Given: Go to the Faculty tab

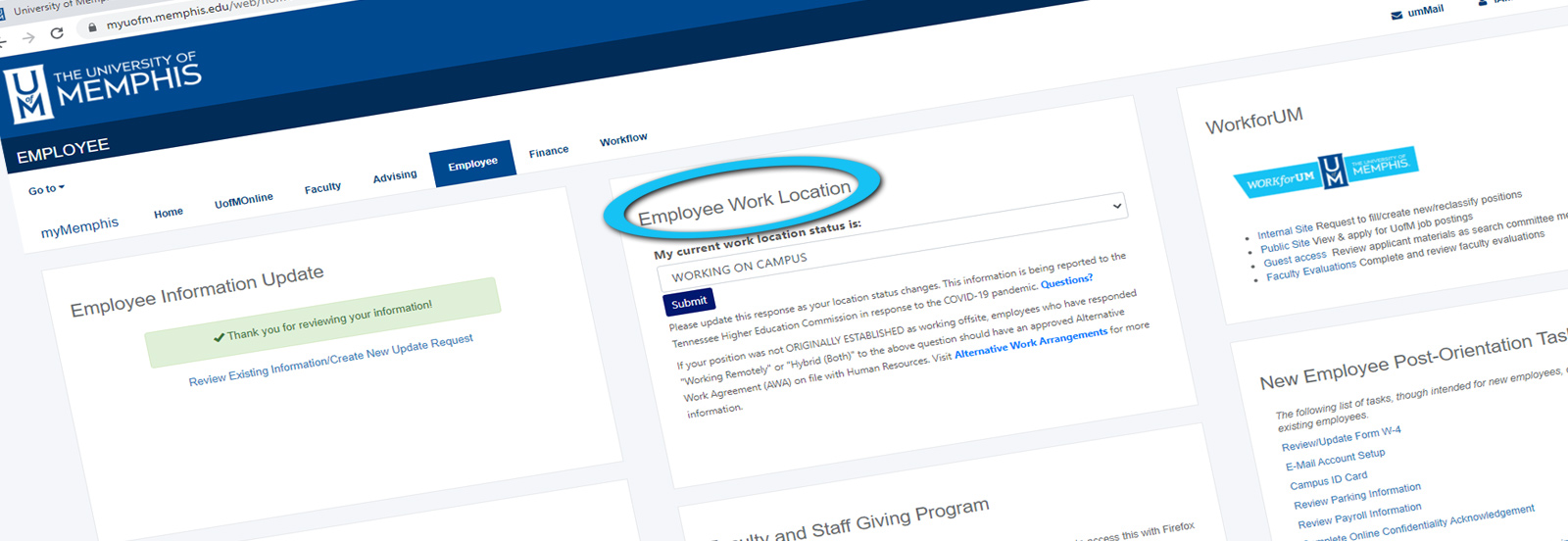Looking at the screenshot, I should pos(322,187).
